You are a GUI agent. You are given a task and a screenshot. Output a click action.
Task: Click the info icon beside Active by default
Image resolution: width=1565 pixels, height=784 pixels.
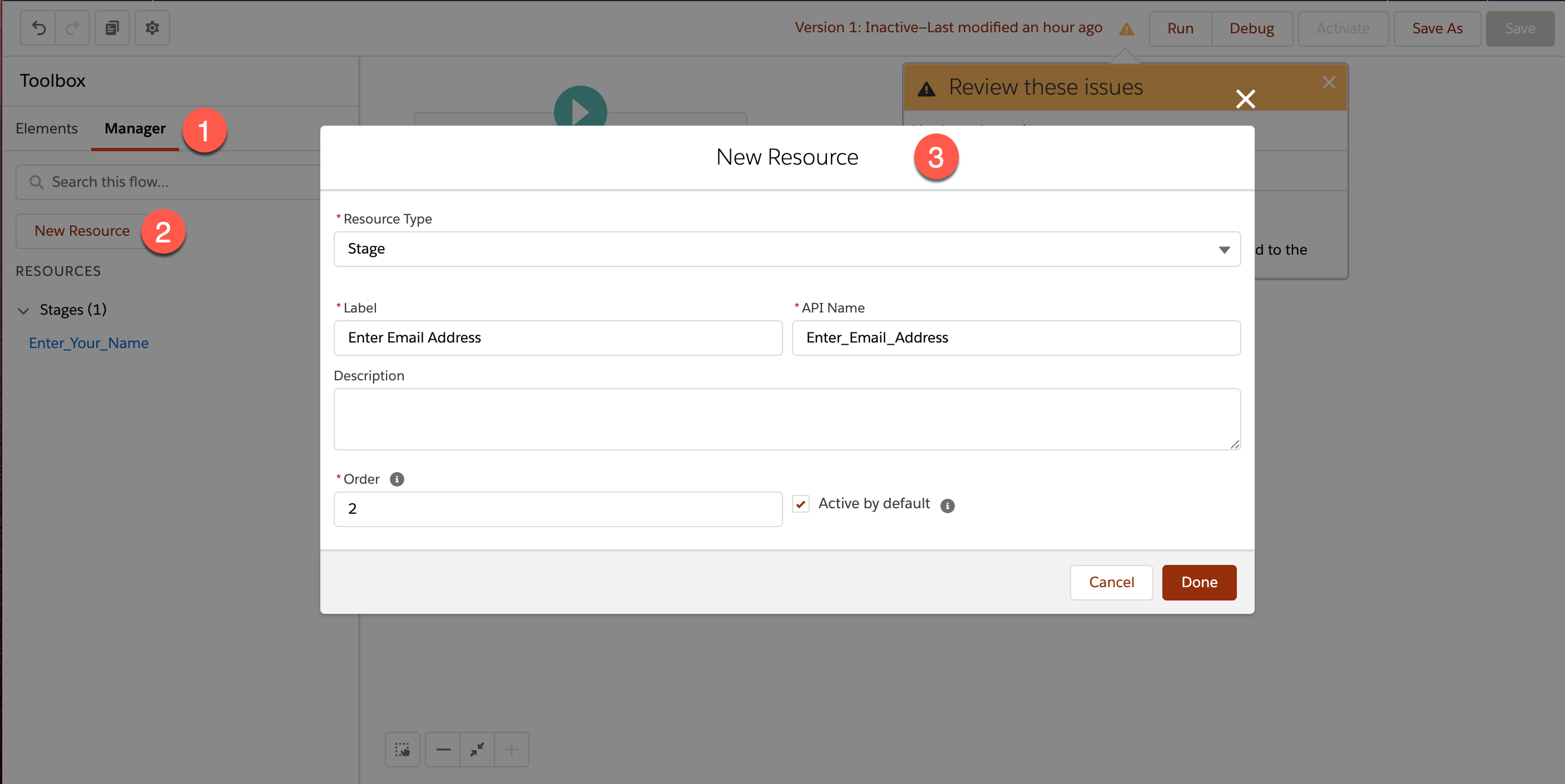pyautogui.click(x=948, y=505)
